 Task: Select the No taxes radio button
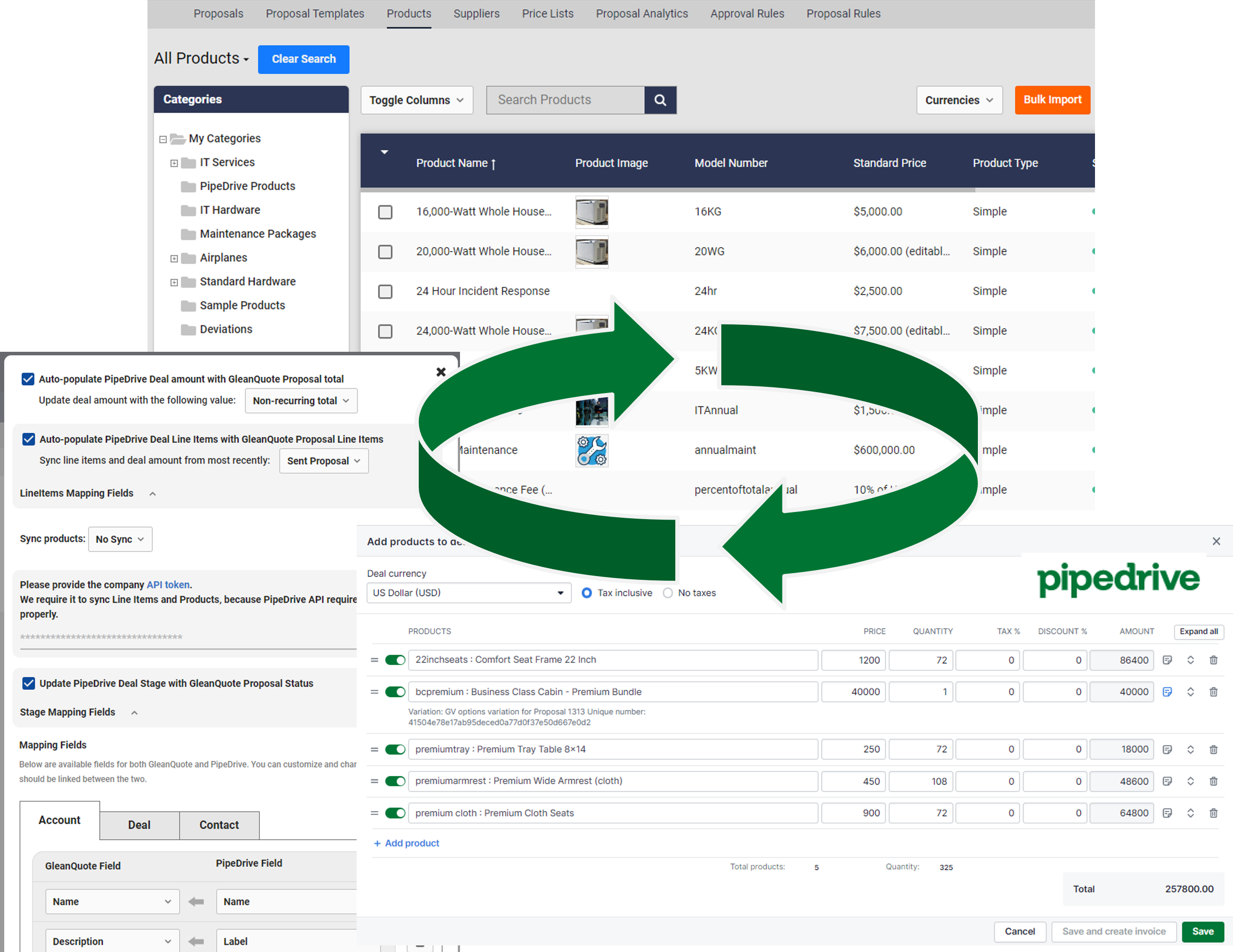669,593
